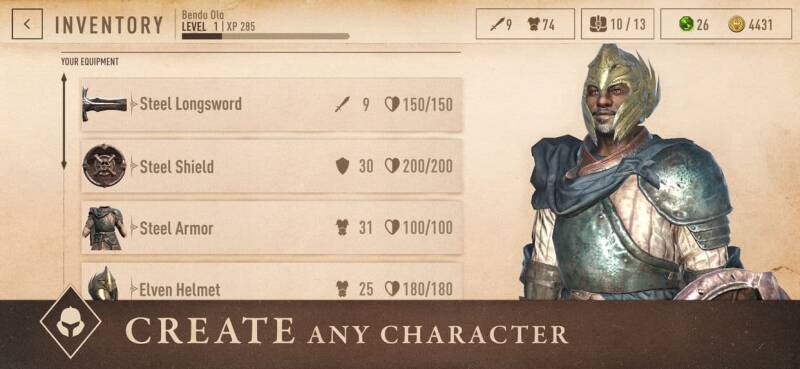Click the XP progress bar
The height and width of the screenshot is (369, 800).
(x=265, y=36)
